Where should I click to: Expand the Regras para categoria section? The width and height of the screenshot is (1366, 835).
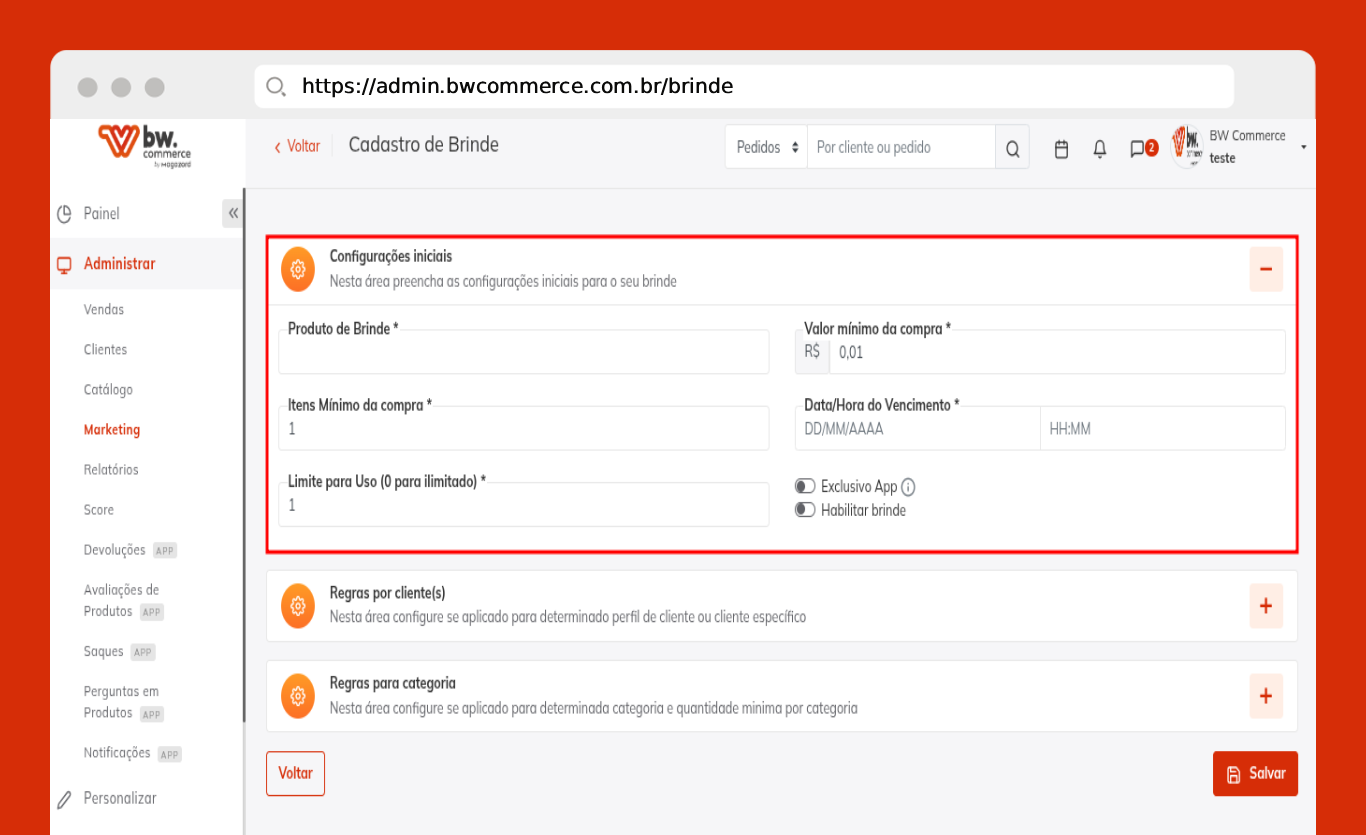click(x=1265, y=696)
